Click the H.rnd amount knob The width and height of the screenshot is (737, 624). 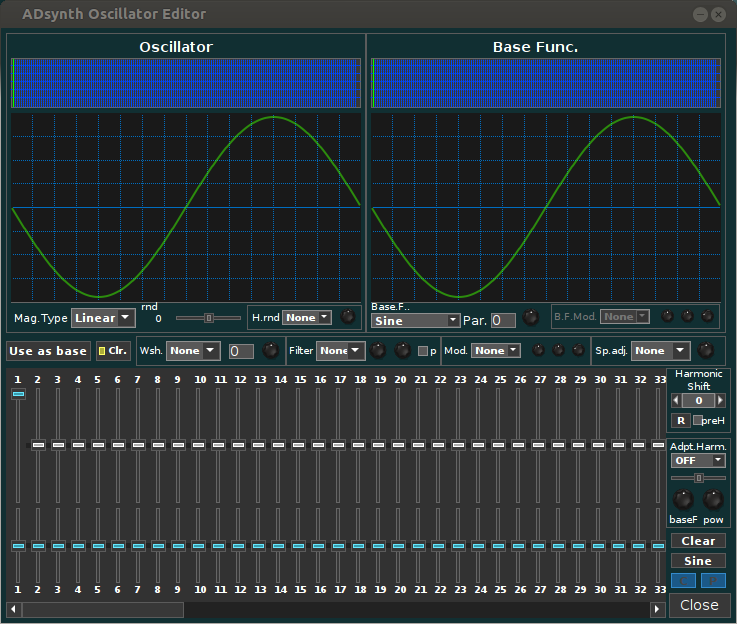point(347,317)
